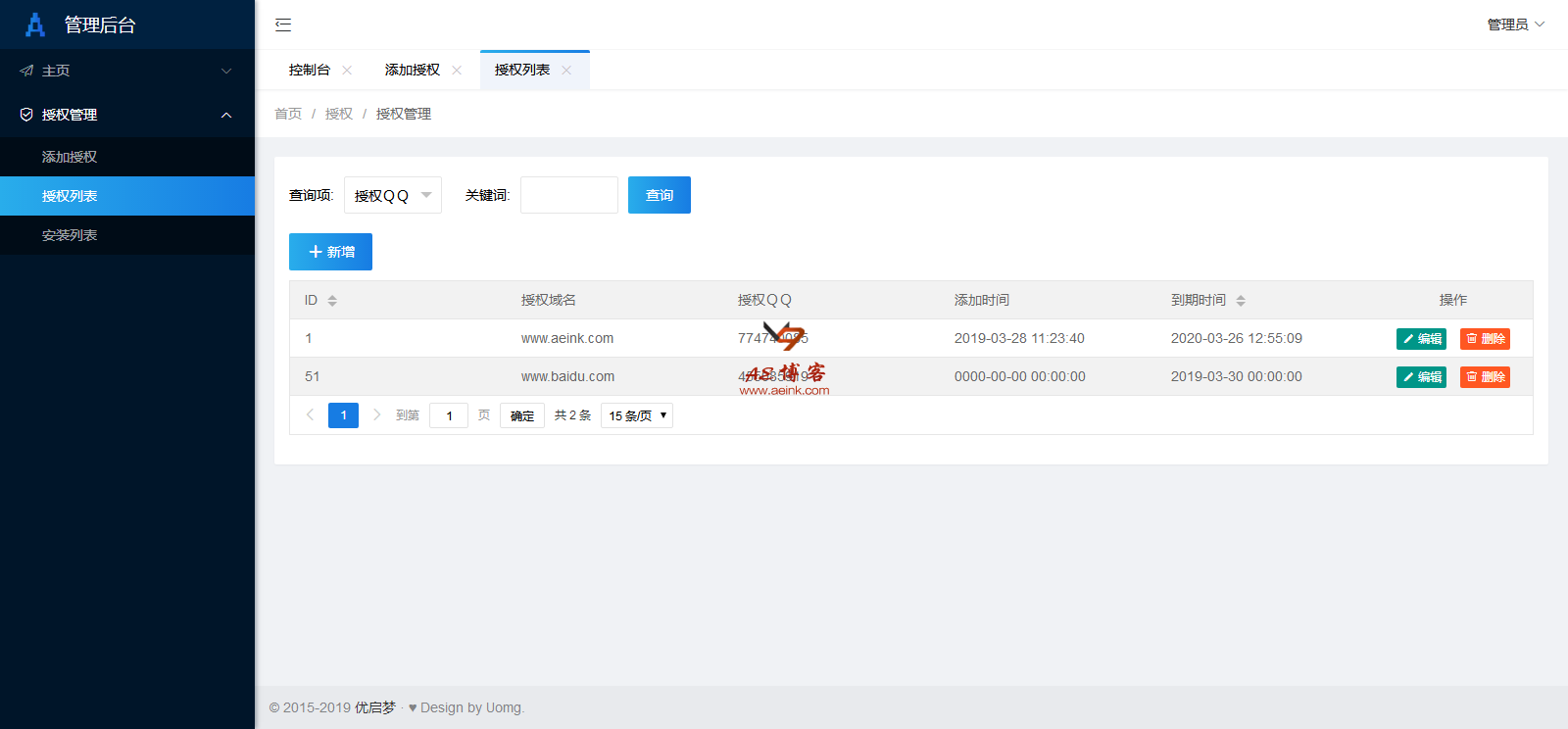This screenshot has width=1568, height=729.
Task: Click the 新增 add button
Action: click(330, 252)
